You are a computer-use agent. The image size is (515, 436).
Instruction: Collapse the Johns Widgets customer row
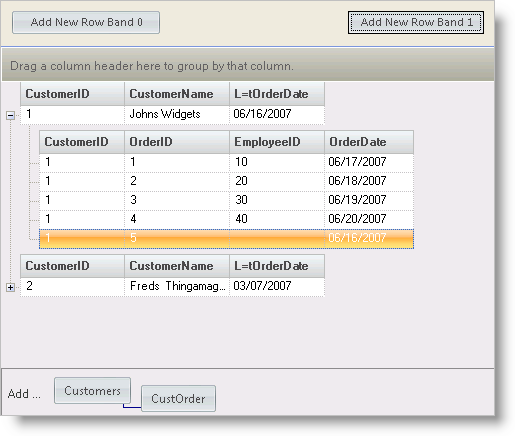(x=10, y=116)
